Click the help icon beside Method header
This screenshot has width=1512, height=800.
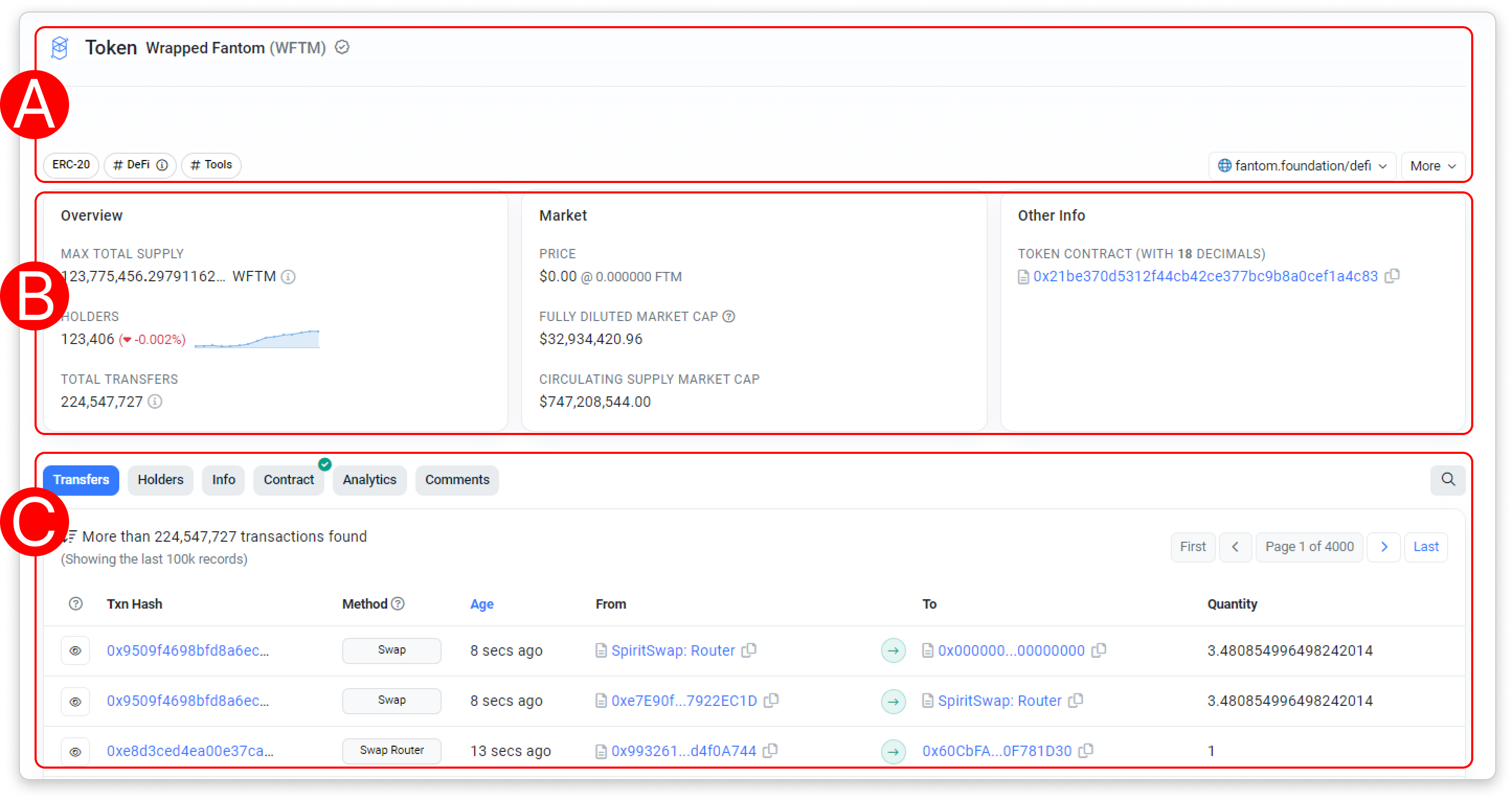click(398, 603)
